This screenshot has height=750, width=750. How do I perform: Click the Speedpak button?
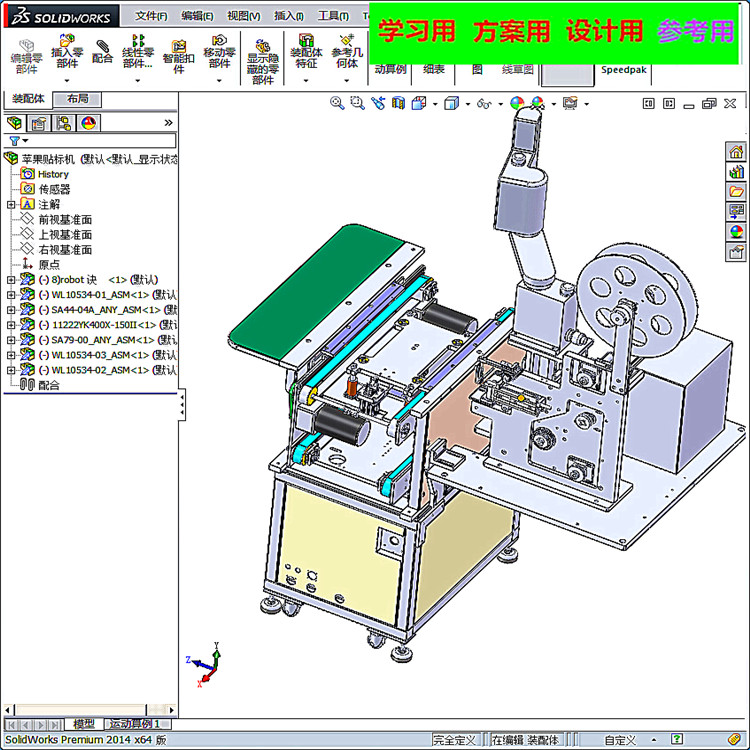(x=624, y=70)
